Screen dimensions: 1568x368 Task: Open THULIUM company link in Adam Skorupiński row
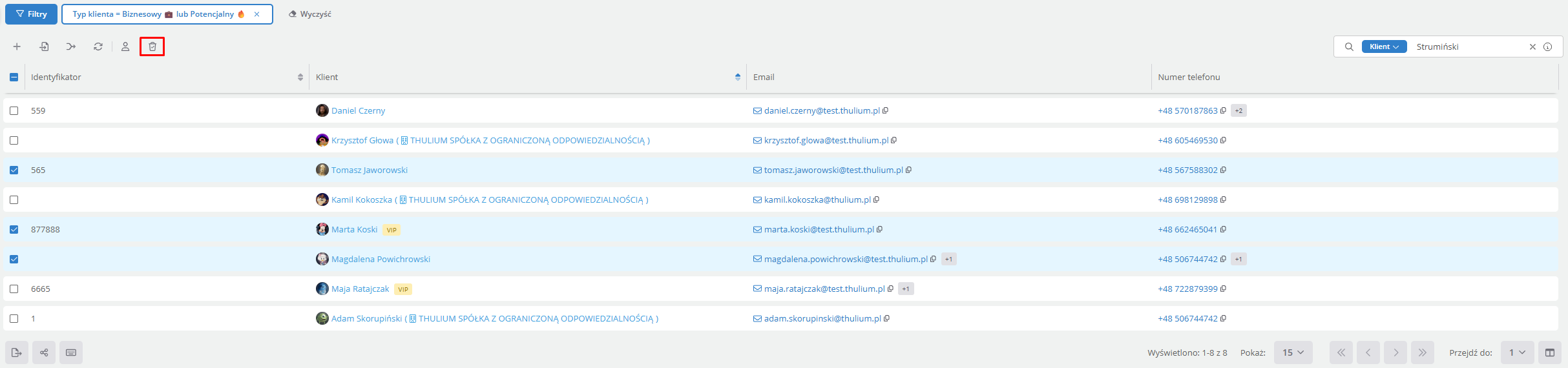[x=531, y=318]
